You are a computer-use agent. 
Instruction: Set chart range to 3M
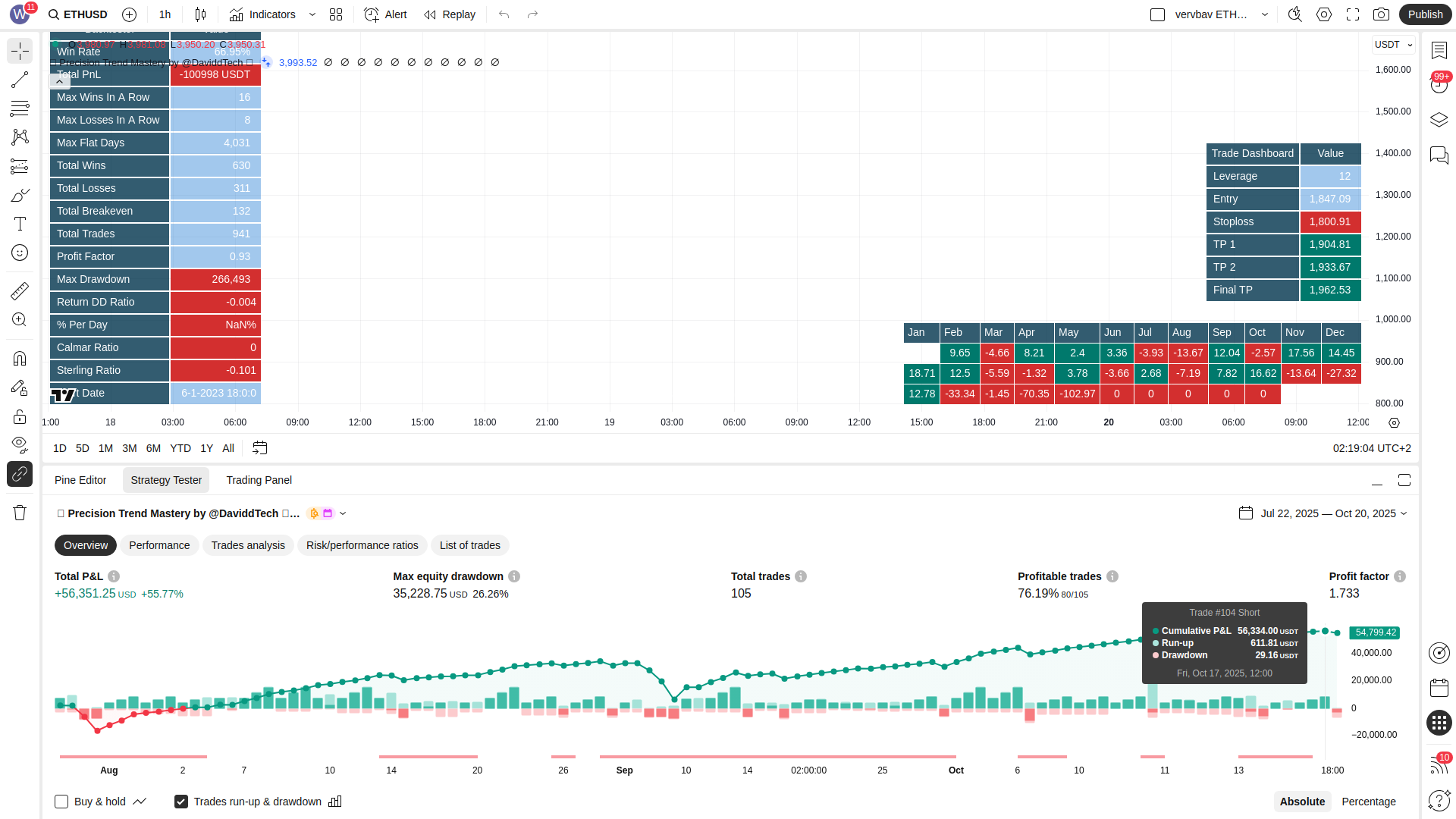coord(130,448)
